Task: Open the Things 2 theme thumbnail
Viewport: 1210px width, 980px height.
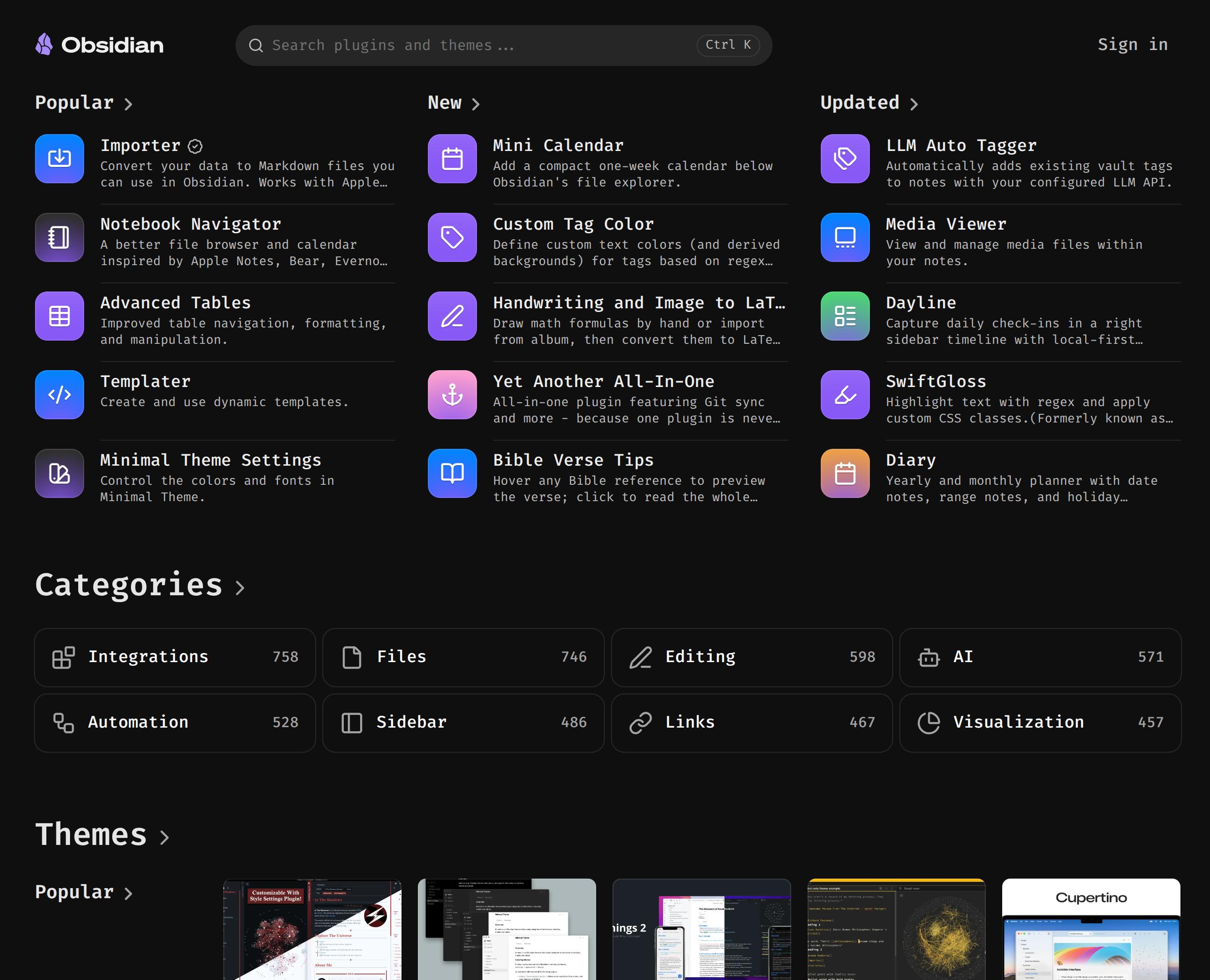Action: pyautogui.click(x=702, y=929)
